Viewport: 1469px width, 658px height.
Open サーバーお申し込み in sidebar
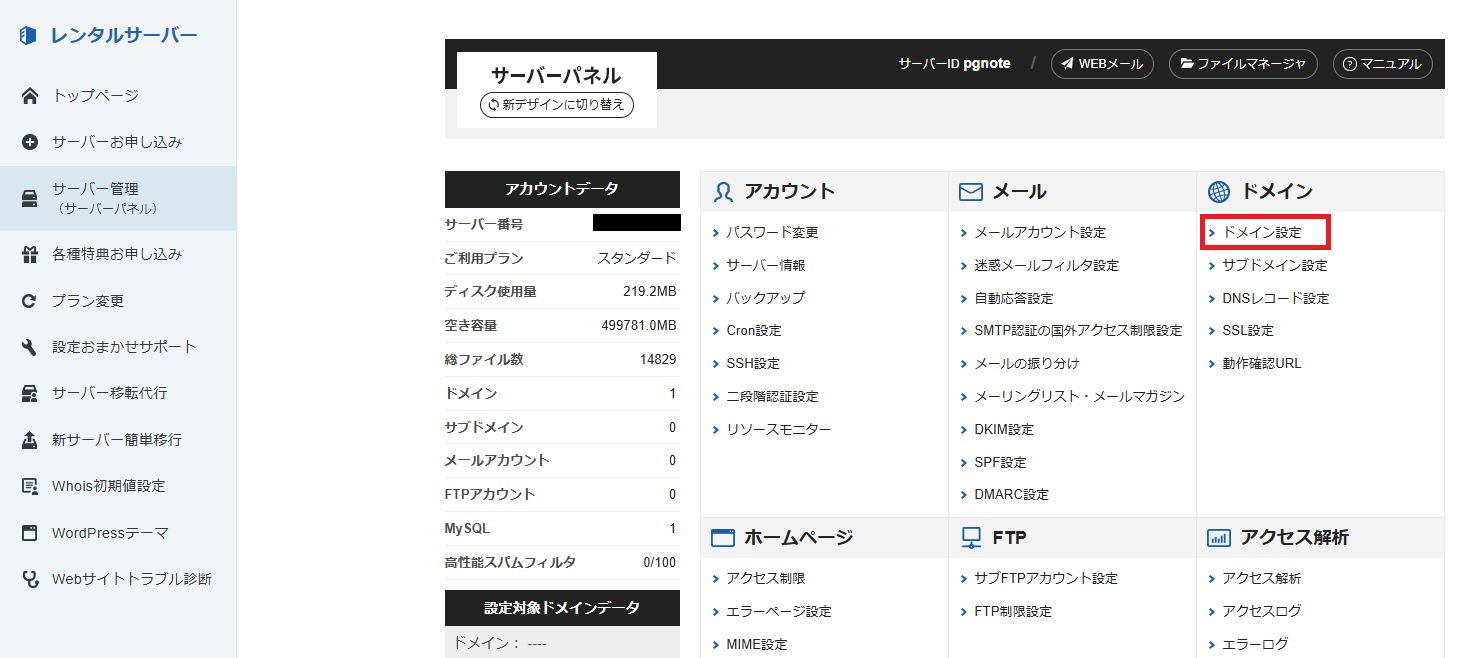[118, 142]
